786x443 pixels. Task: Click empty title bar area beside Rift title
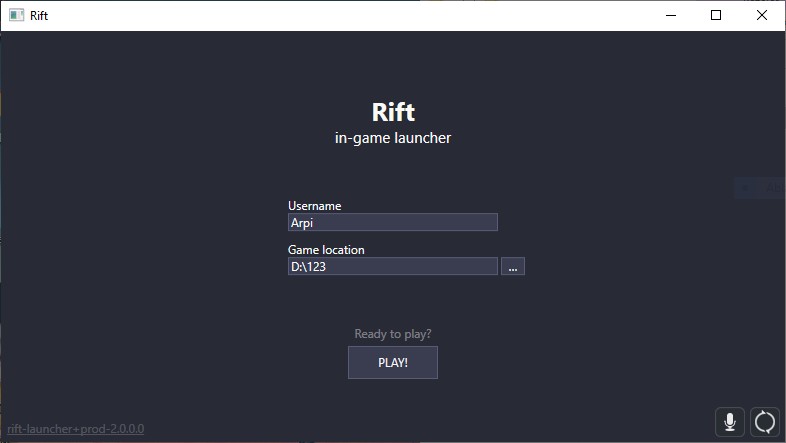350,15
